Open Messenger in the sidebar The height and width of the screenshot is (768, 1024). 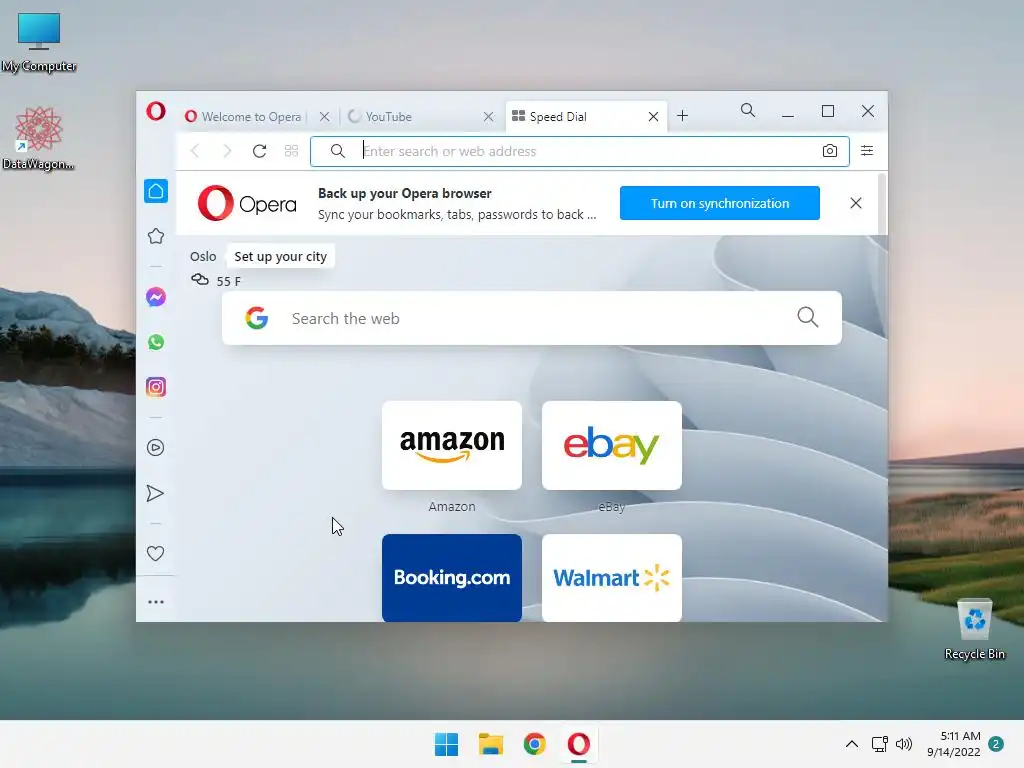pyautogui.click(x=155, y=297)
